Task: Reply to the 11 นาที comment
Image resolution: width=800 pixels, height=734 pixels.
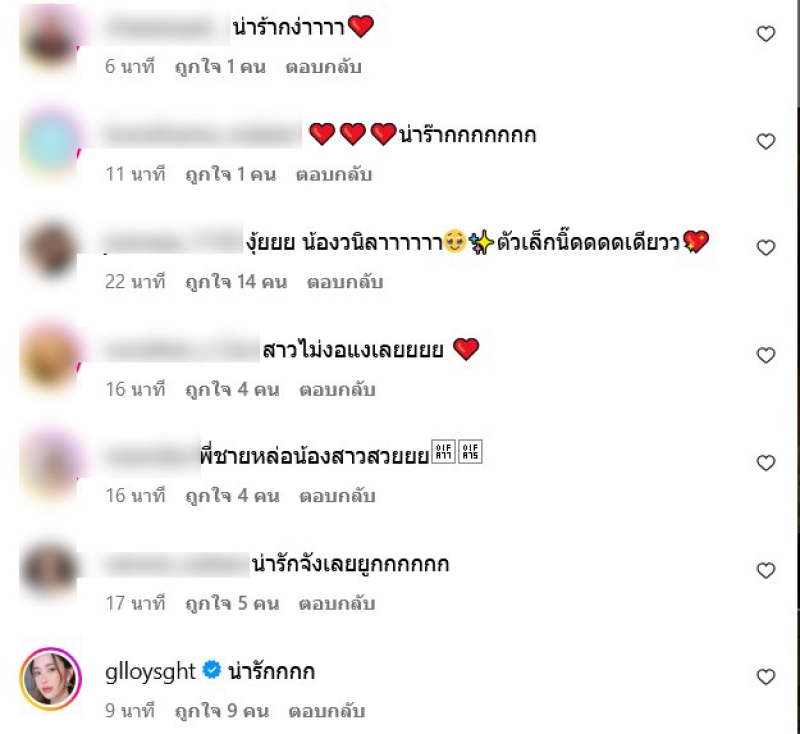Action: click(x=334, y=174)
